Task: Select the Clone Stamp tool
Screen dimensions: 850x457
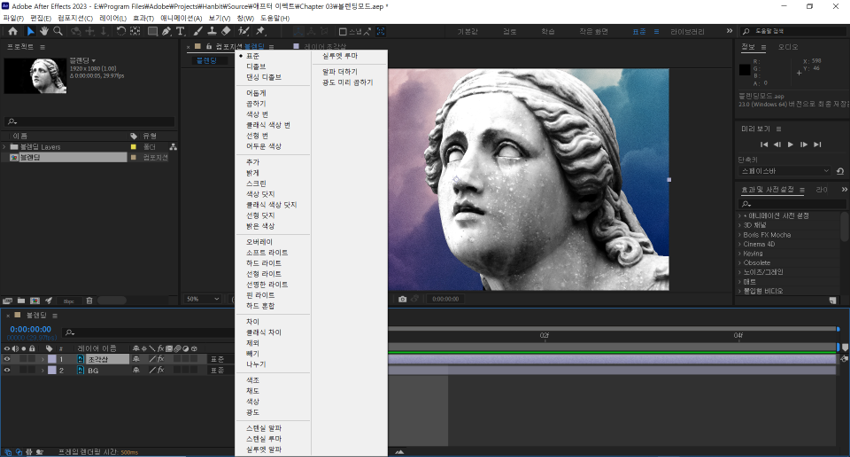Action: point(212,31)
